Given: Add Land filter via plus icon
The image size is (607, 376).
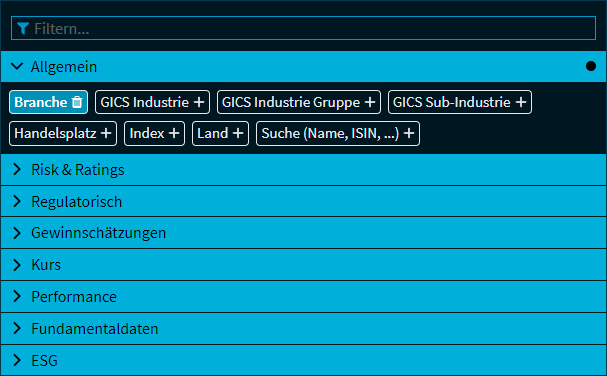Looking at the screenshot, I should 238,134.
